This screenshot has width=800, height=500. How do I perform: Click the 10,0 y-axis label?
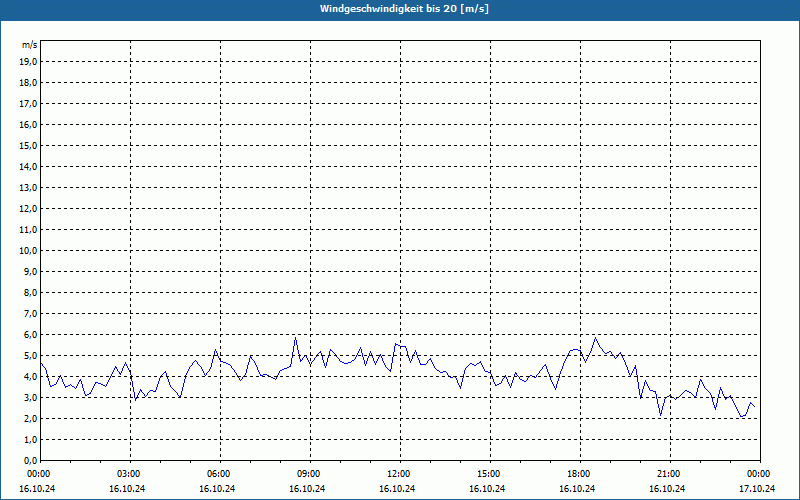pos(28,251)
